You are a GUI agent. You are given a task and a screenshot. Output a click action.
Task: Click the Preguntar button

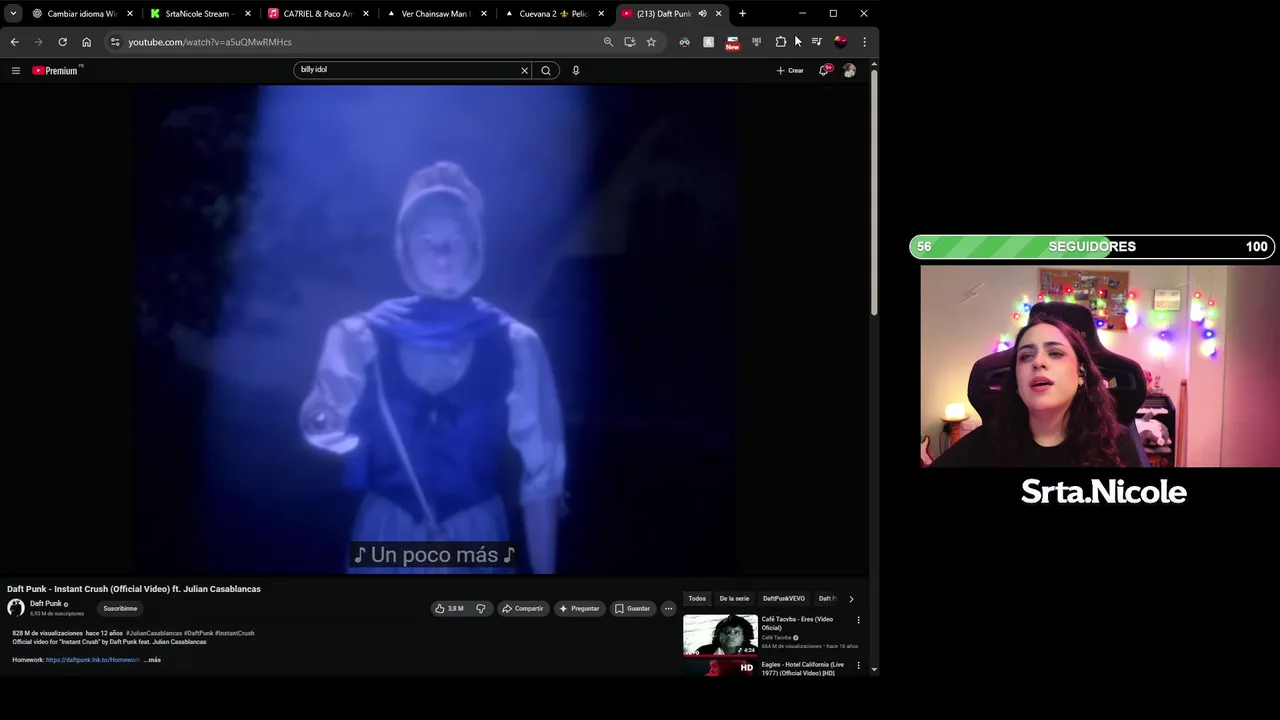pos(579,608)
